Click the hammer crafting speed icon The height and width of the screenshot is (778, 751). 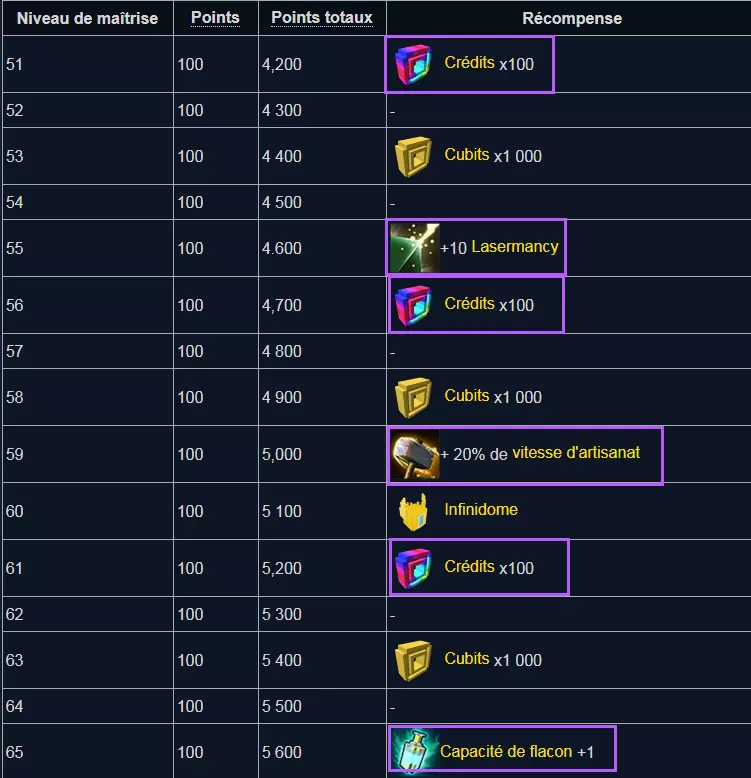pyautogui.click(x=414, y=454)
